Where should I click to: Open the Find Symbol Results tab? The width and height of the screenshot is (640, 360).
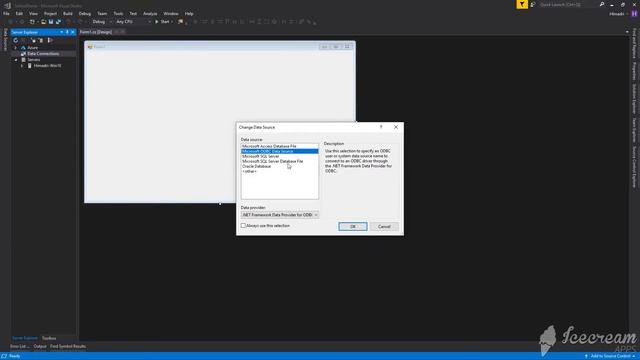(68, 346)
